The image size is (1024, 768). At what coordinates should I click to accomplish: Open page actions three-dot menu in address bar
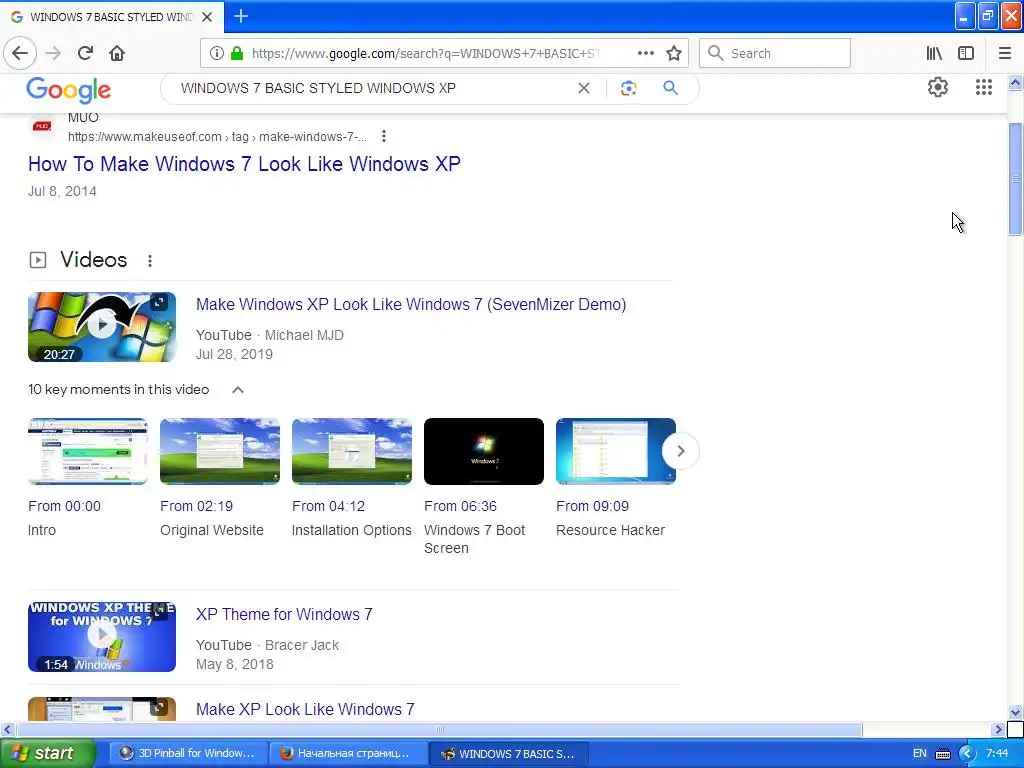coord(645,54)
